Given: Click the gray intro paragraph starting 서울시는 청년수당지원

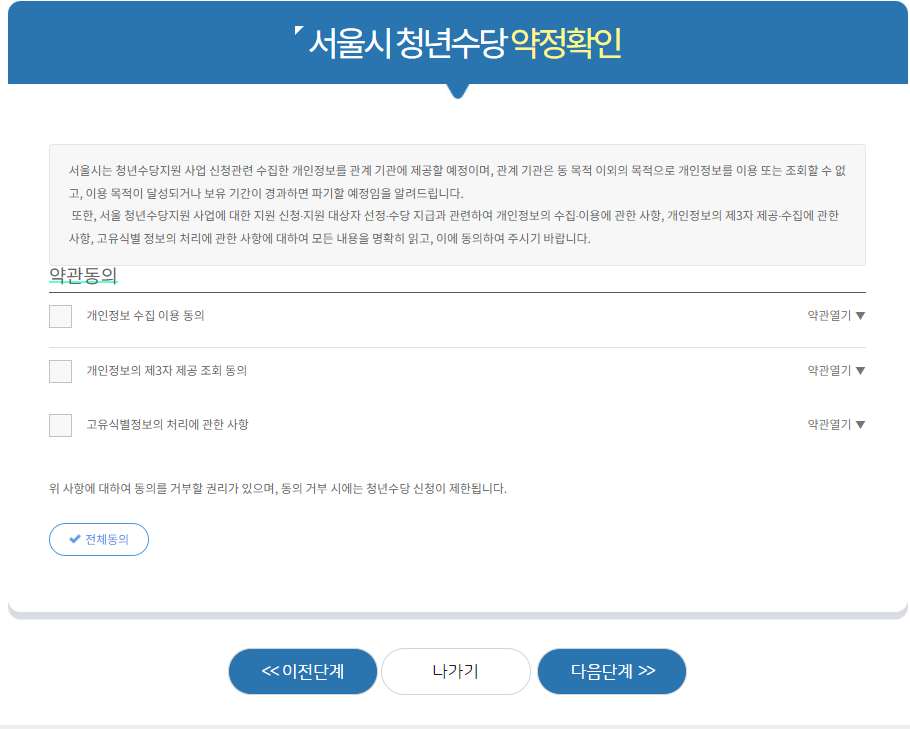Looking at the screenshot, I should [457, 205].
